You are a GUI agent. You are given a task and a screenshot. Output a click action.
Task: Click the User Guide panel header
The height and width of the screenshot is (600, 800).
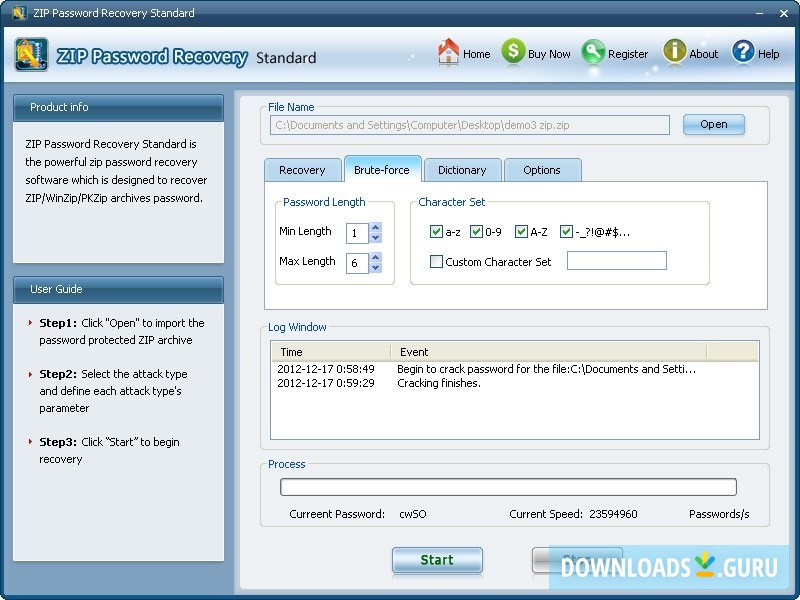(118, 289)
